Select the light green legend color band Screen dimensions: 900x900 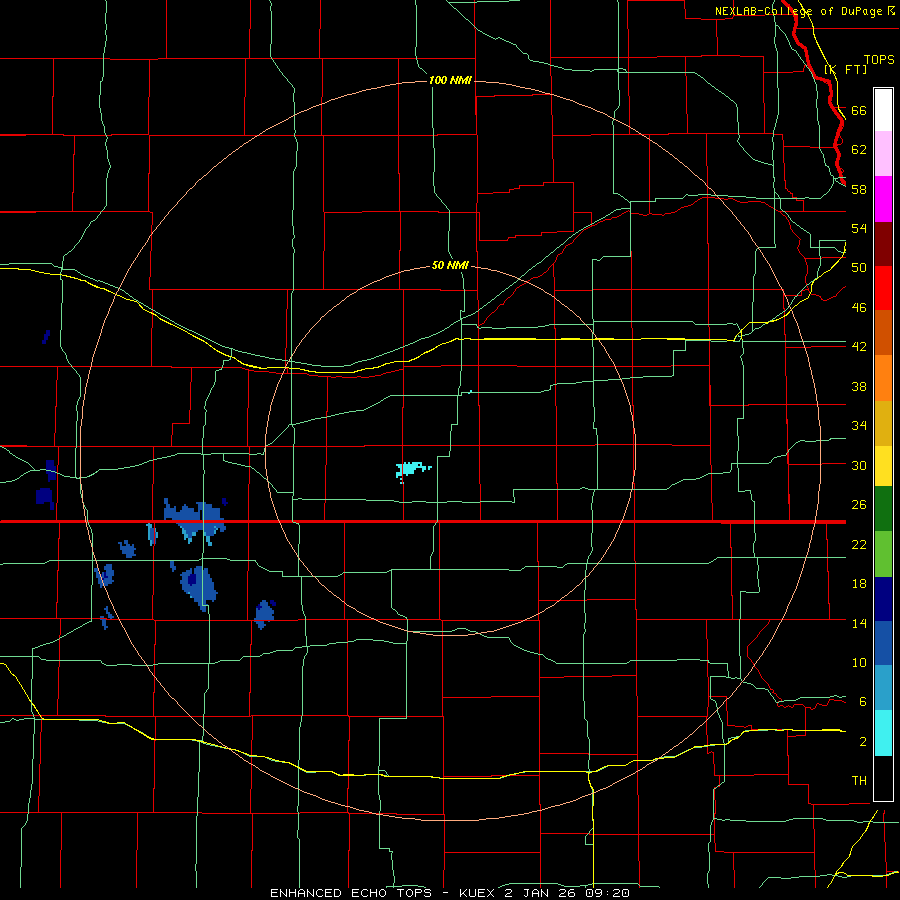click(883, 554)
